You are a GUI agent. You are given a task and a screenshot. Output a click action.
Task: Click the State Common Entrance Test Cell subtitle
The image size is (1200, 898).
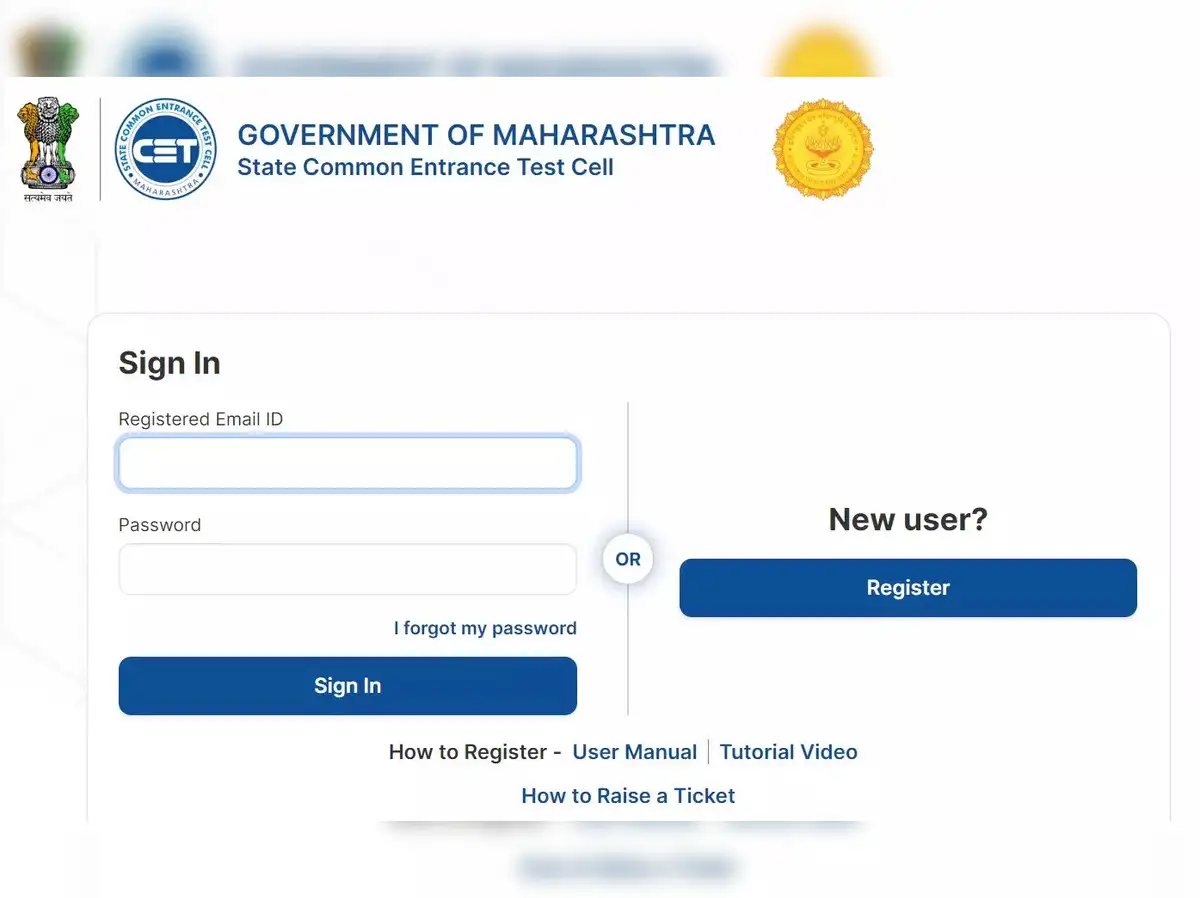(x=425, y=167)
